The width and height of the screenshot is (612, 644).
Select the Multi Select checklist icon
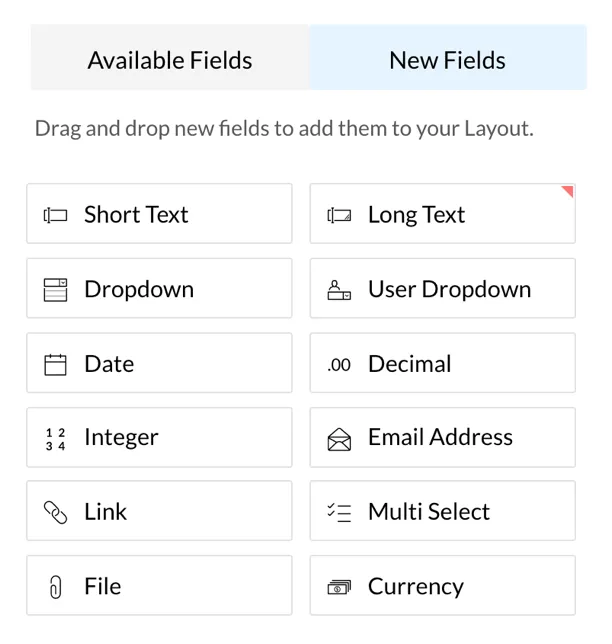tap(339, 513)
